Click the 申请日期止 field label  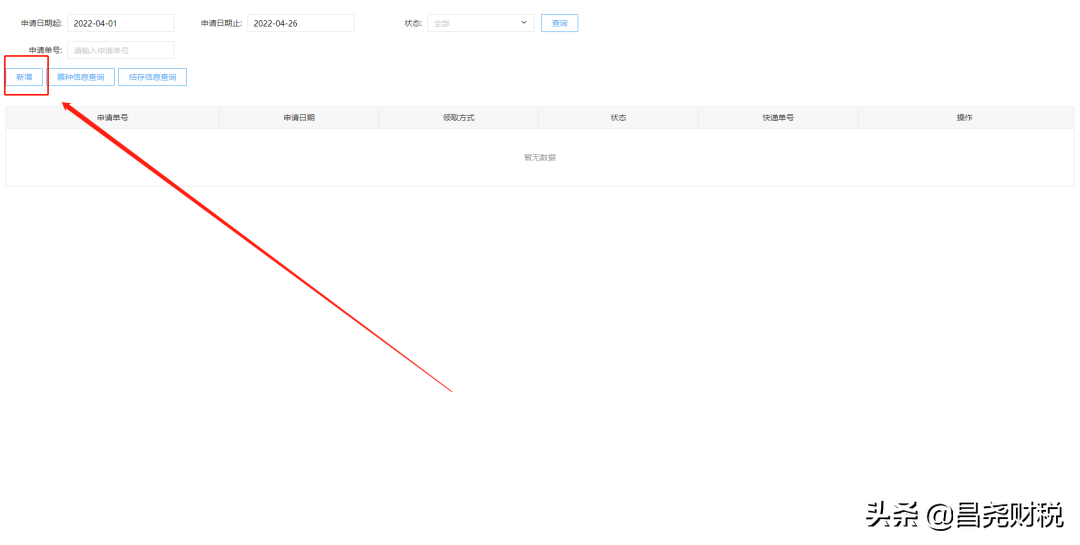click(221, 23)
